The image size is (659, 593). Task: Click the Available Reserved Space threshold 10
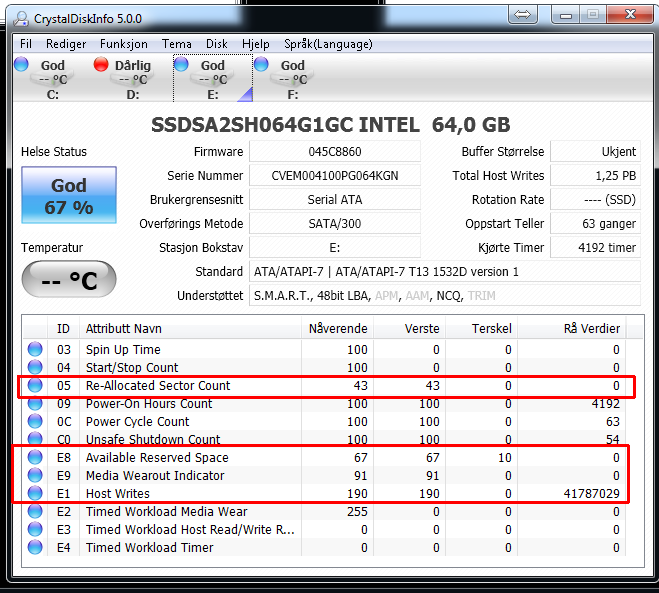click(x=505, y=457)
